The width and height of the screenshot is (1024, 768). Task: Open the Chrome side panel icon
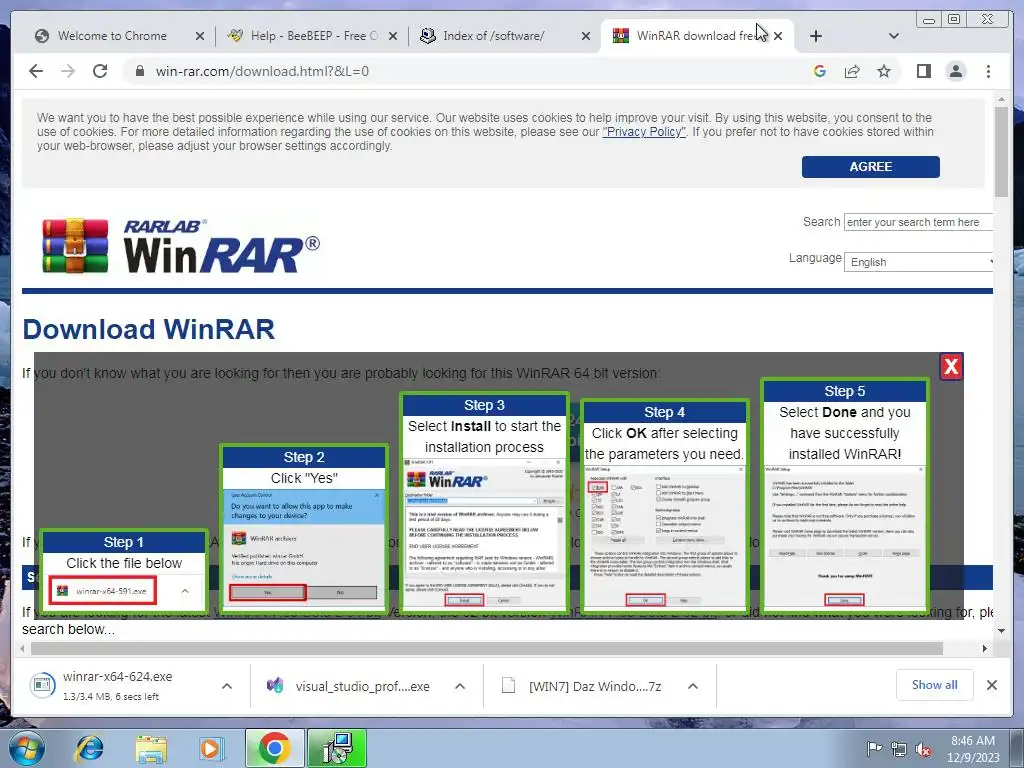click(923, 71)
